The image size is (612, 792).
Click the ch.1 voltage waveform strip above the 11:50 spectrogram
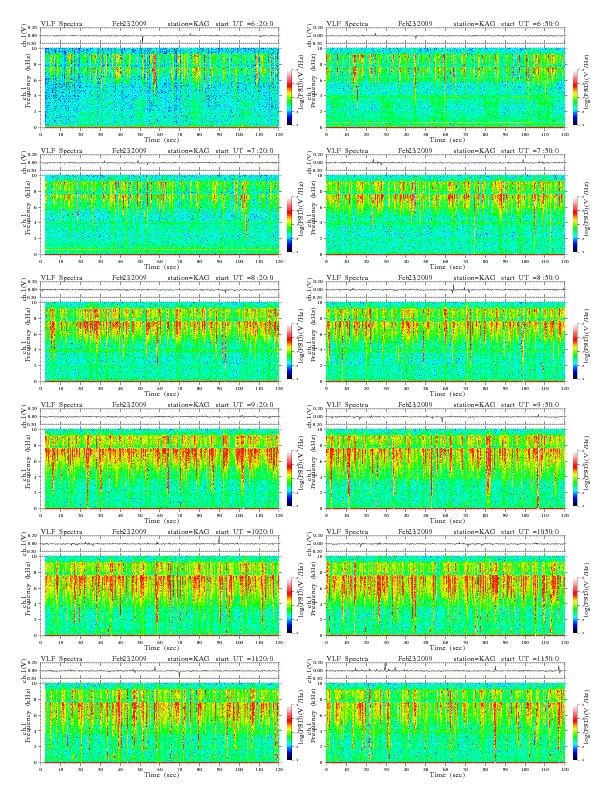(x=445, y=671)
